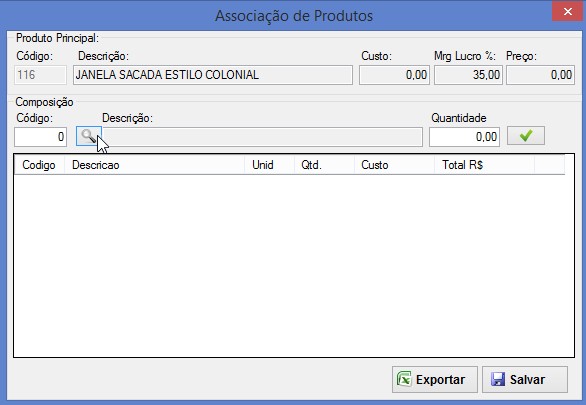
Task: Click the magnifying glass search icon
Action: point(89,136)
